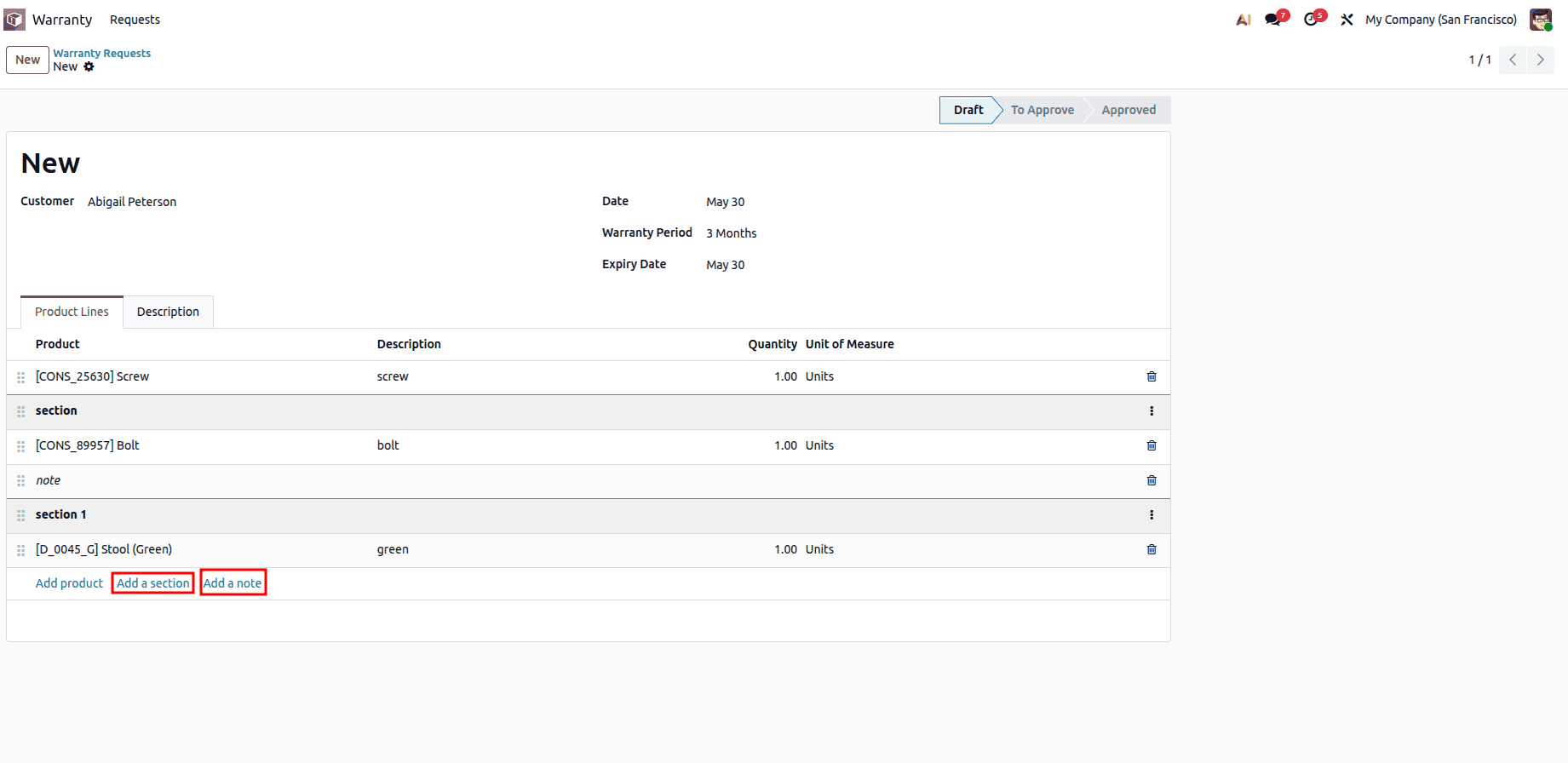Grab the drag handle of Screw row
1568x763 pixels.
[21, 377]
